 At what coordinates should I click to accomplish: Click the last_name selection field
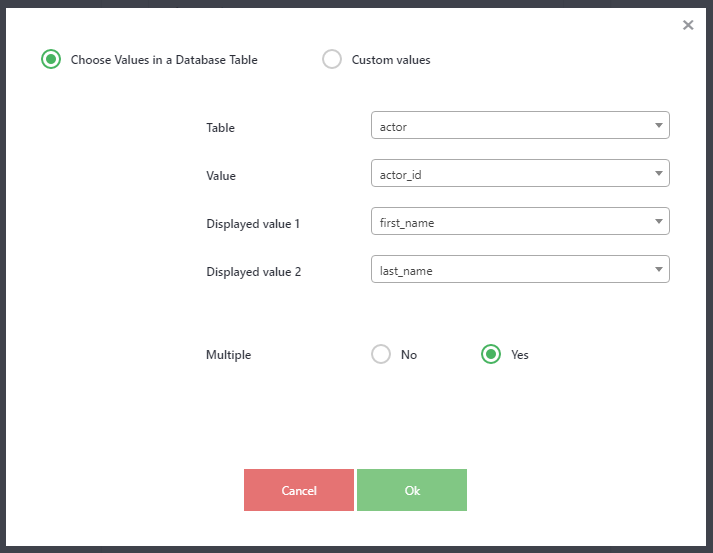click(520, 269)
